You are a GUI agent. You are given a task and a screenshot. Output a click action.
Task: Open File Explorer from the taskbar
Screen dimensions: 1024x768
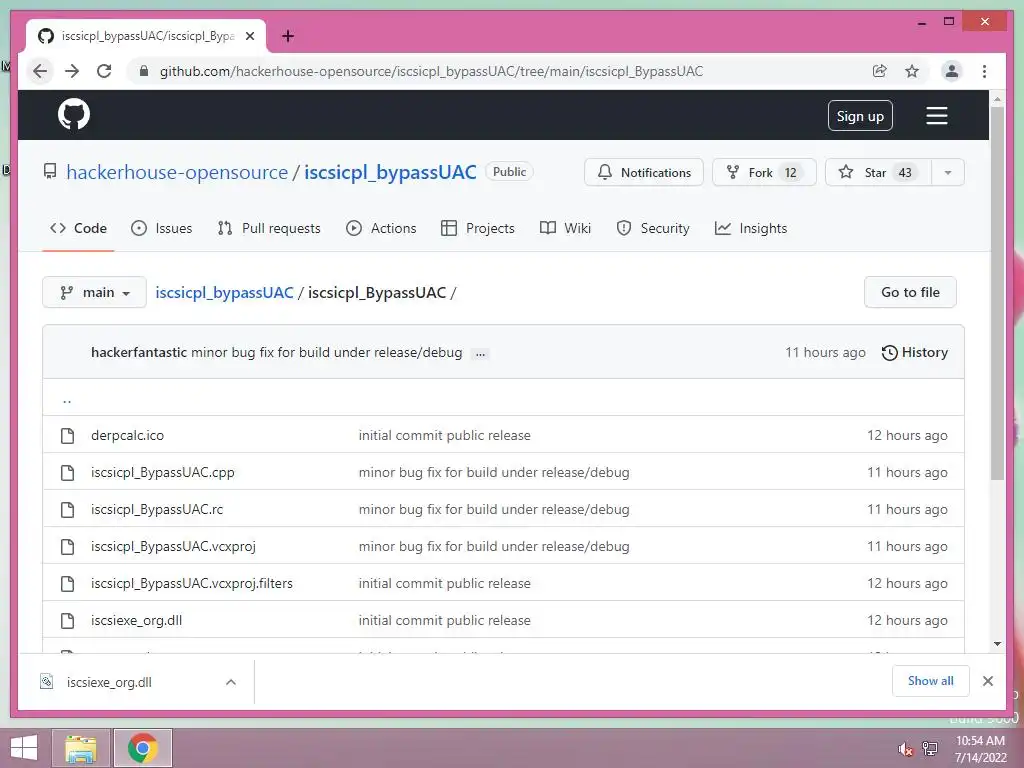tap(81, 748)
